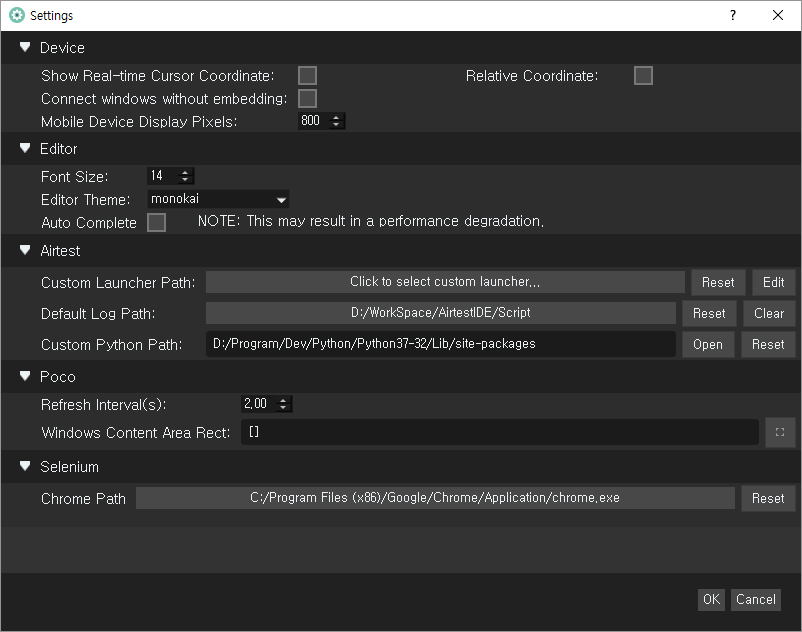Increase the Font Size spinner
Viewport: 802px width, 632px height.
coord(185,172)
